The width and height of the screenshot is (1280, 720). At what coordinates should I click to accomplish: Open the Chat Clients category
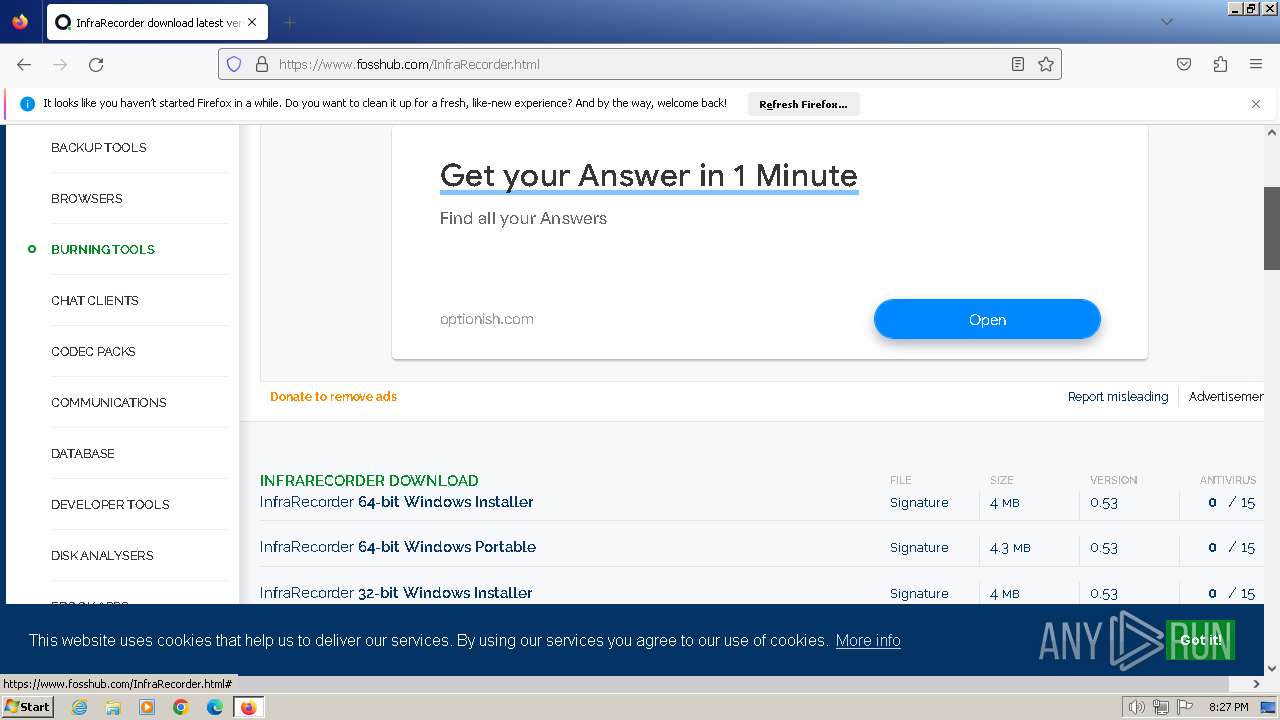pyautogui.click(x=95, y=300)
